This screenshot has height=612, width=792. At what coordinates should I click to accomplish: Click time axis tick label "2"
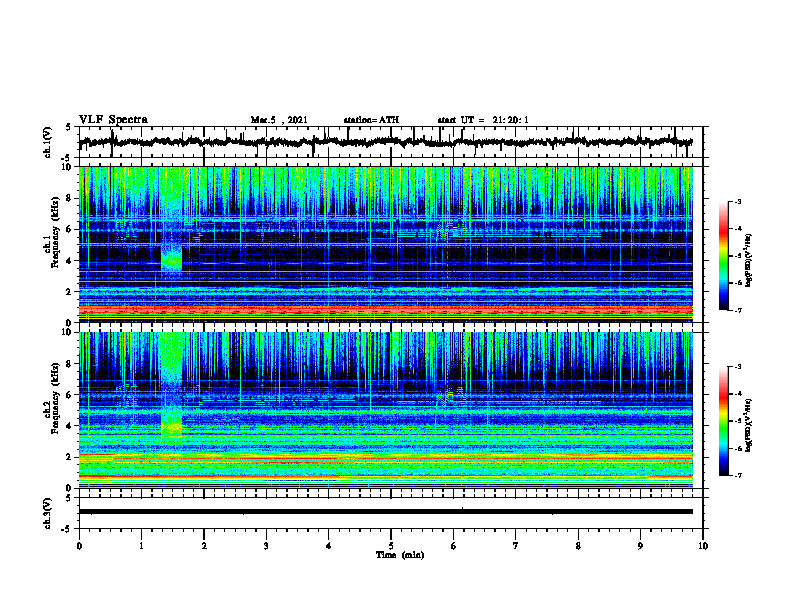click(x=204, y=546)
